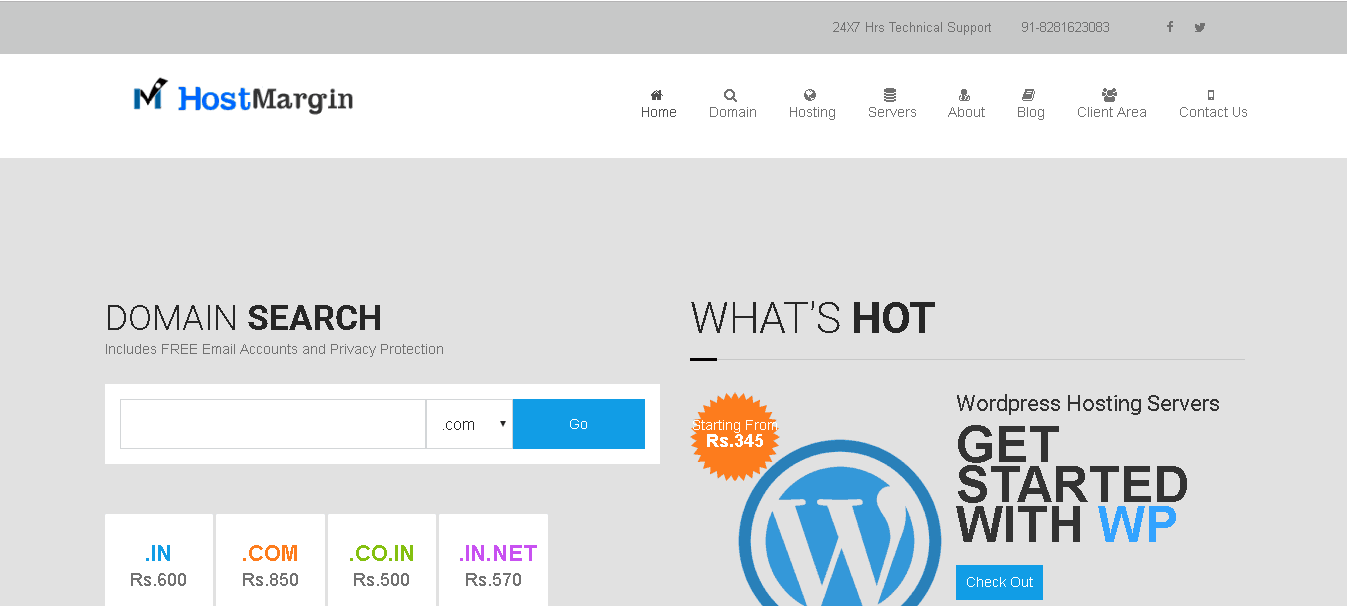Click the 91-8281623083 phone number
This screenshot has height=606, width=1347.
[1065, 27]
